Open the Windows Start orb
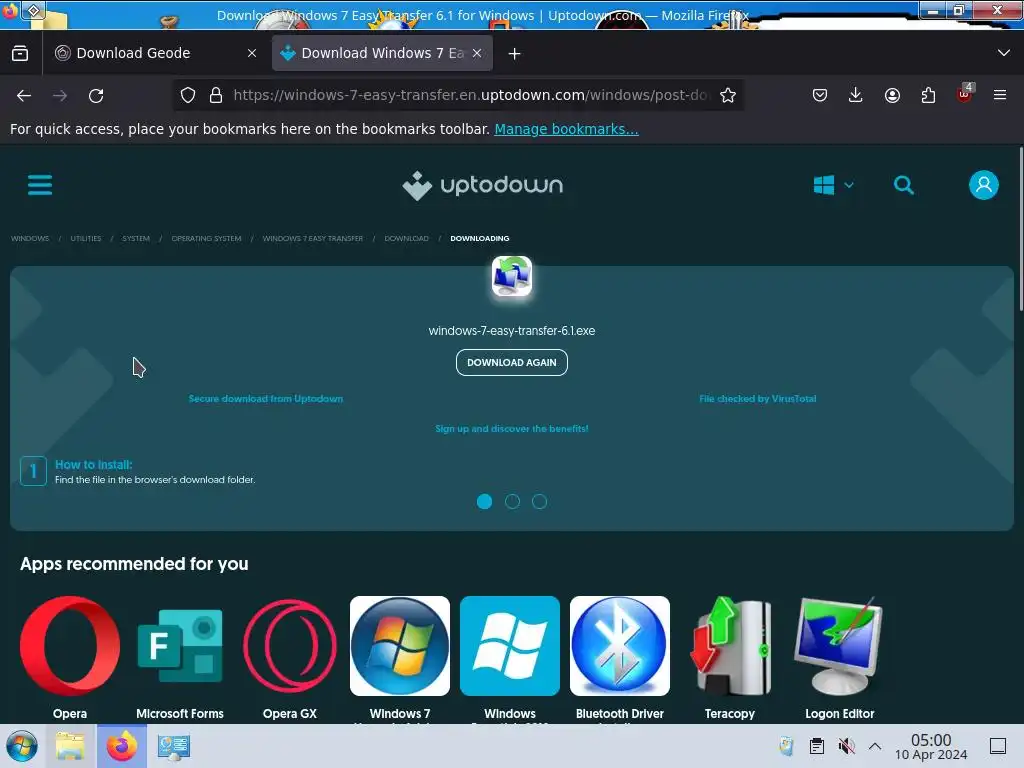1024x768 pixels. click(22, 746)
